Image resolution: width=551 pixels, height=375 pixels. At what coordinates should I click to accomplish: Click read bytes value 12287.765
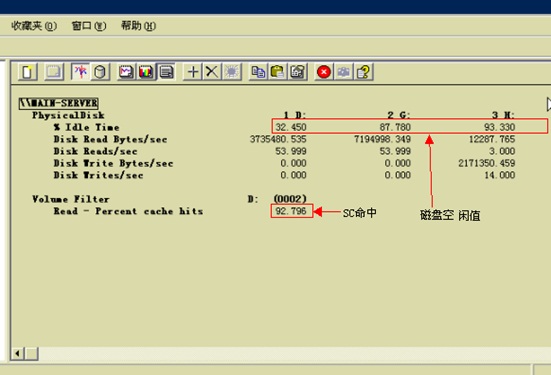pos(492,139)
